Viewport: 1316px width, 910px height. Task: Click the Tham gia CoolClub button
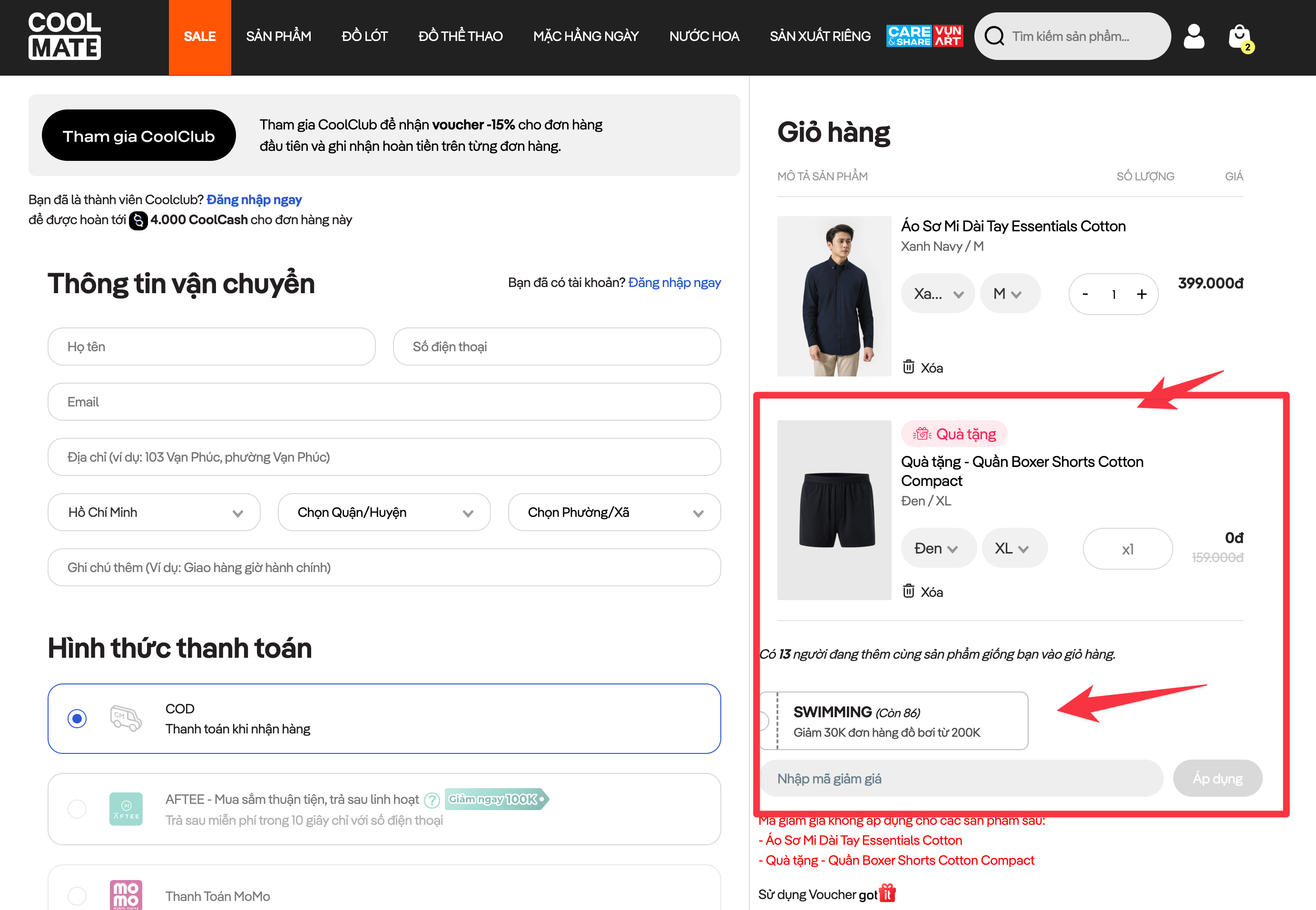[x=138, y=136]
